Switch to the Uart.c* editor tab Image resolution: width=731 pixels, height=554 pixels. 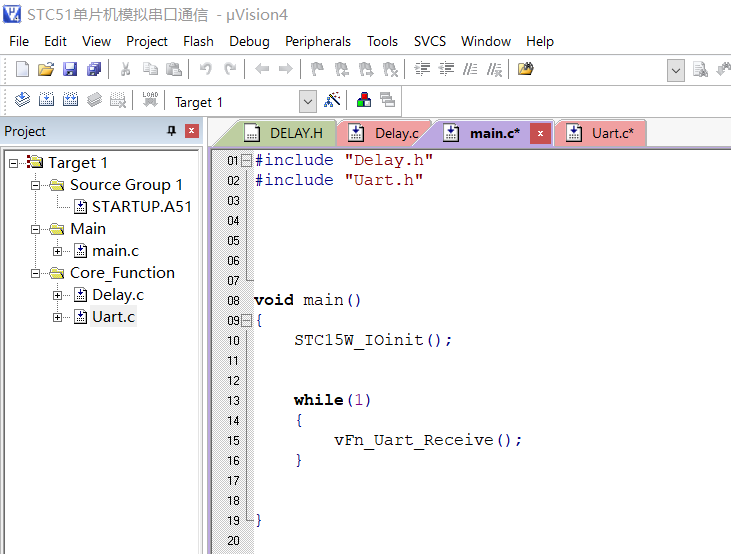click(x=600, y=133)
